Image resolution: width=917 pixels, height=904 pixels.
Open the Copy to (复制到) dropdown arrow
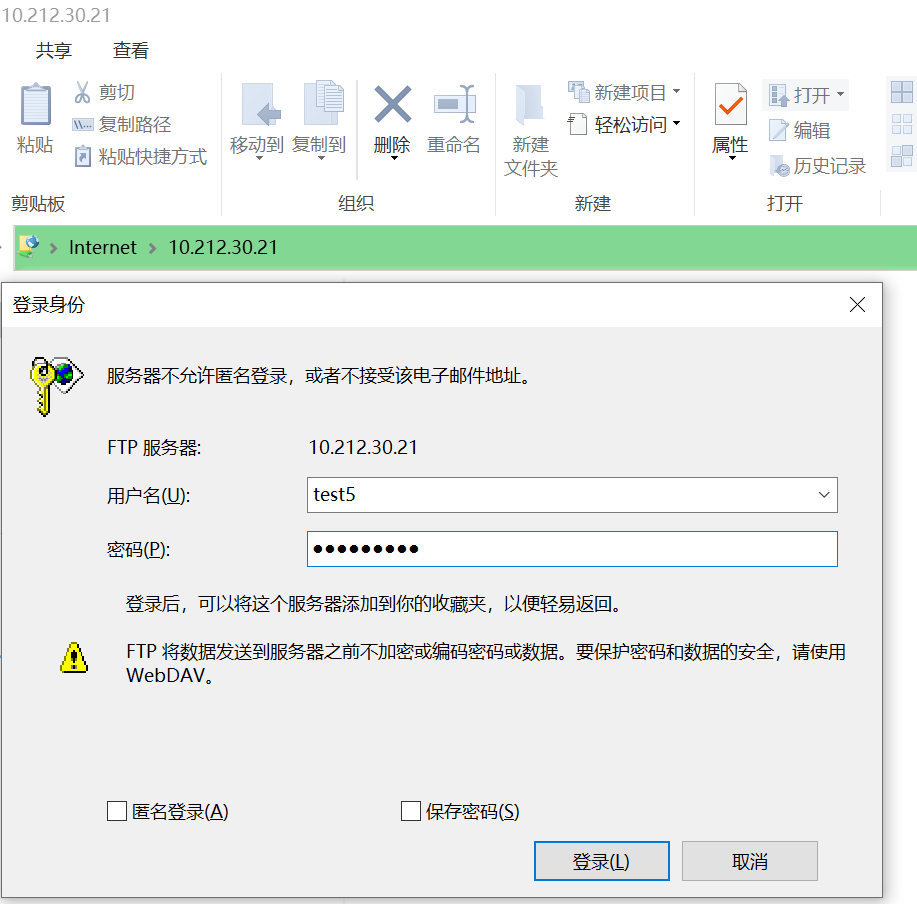(x=321, y=158)
